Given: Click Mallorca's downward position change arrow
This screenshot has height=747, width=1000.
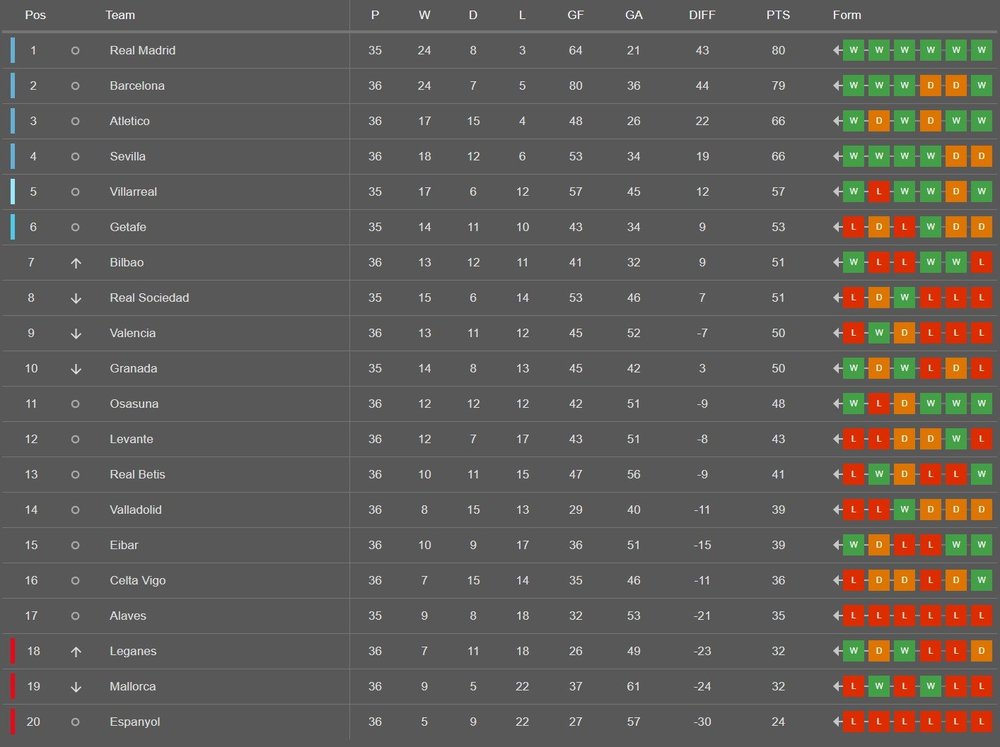Looking at the screenshot, I should coord(75,687).
